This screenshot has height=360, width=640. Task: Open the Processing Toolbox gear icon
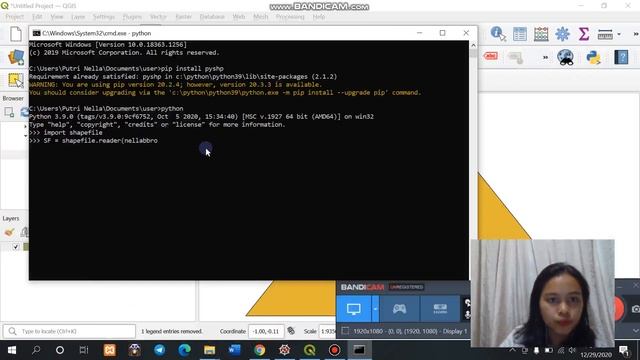tap(562, 34)
